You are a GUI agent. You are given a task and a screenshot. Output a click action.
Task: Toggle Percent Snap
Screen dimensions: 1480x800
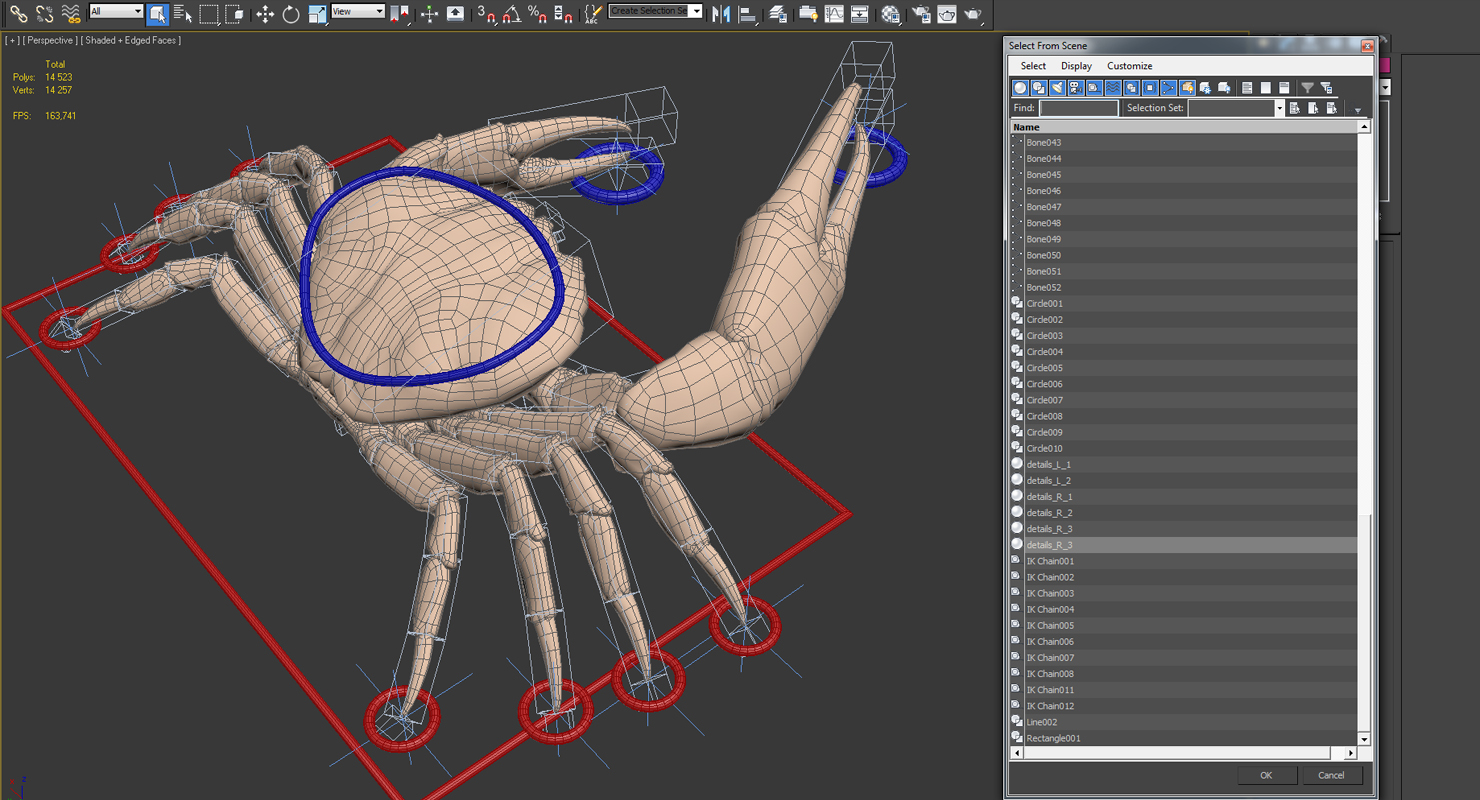pos(538,14)
